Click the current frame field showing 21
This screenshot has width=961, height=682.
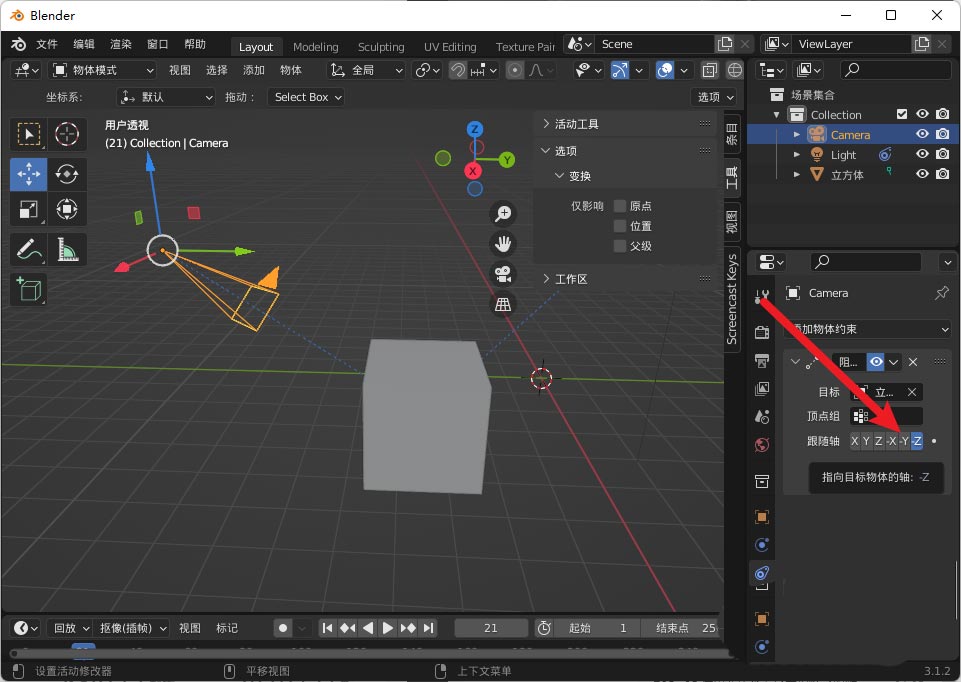pyautogui.click(x=490, y=627)
